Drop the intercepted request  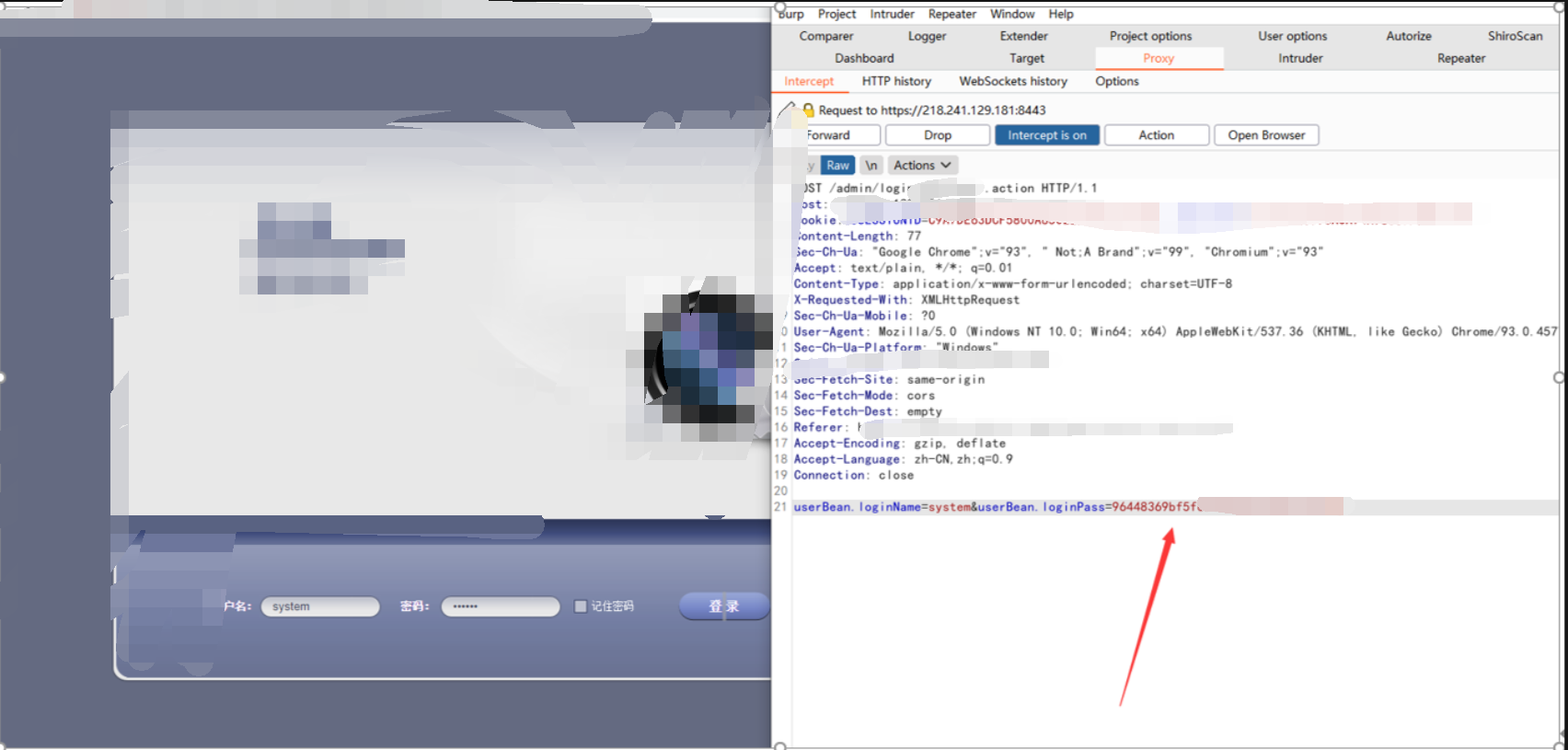click(x=938, y=135)
